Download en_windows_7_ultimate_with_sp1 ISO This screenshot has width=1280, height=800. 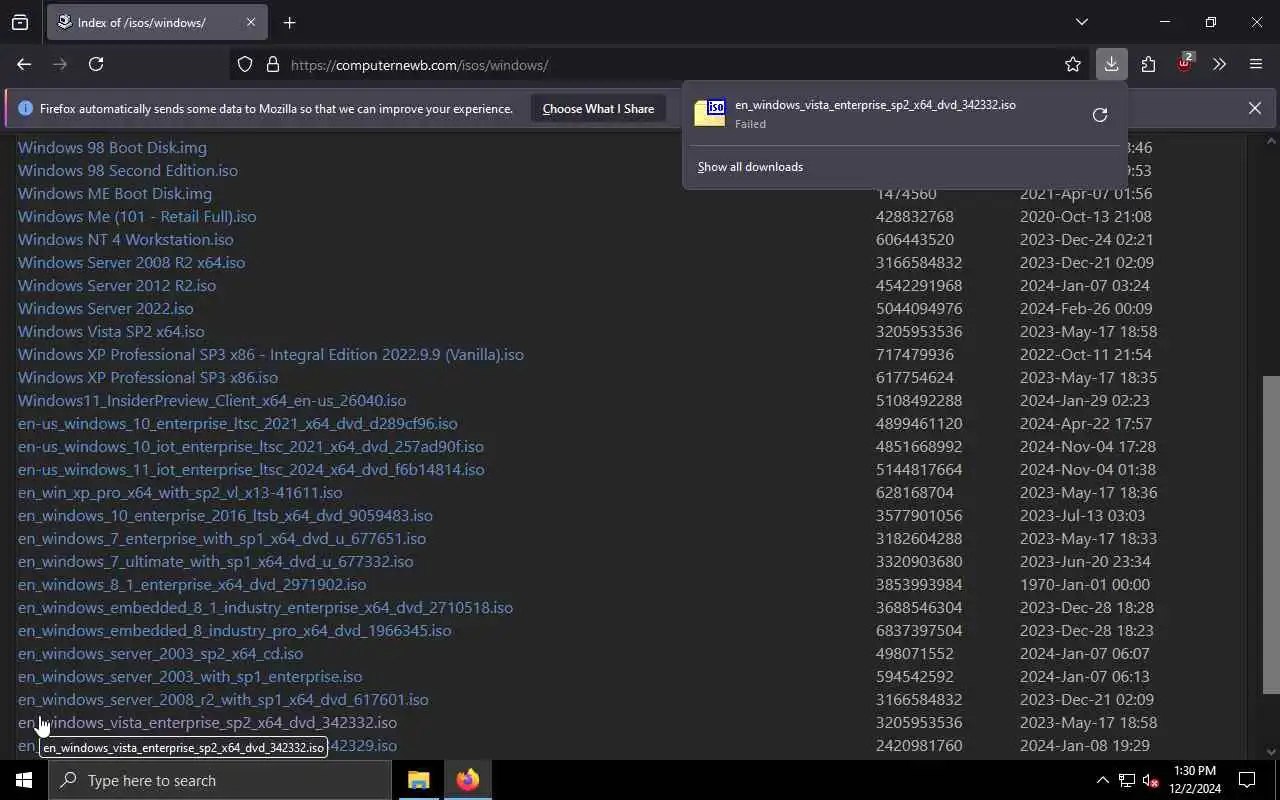(x=215, y=561)
